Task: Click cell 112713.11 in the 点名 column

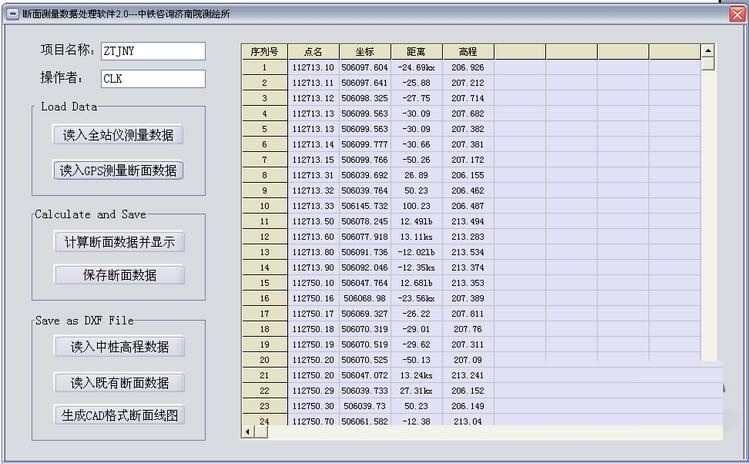Action: [313, 83]
